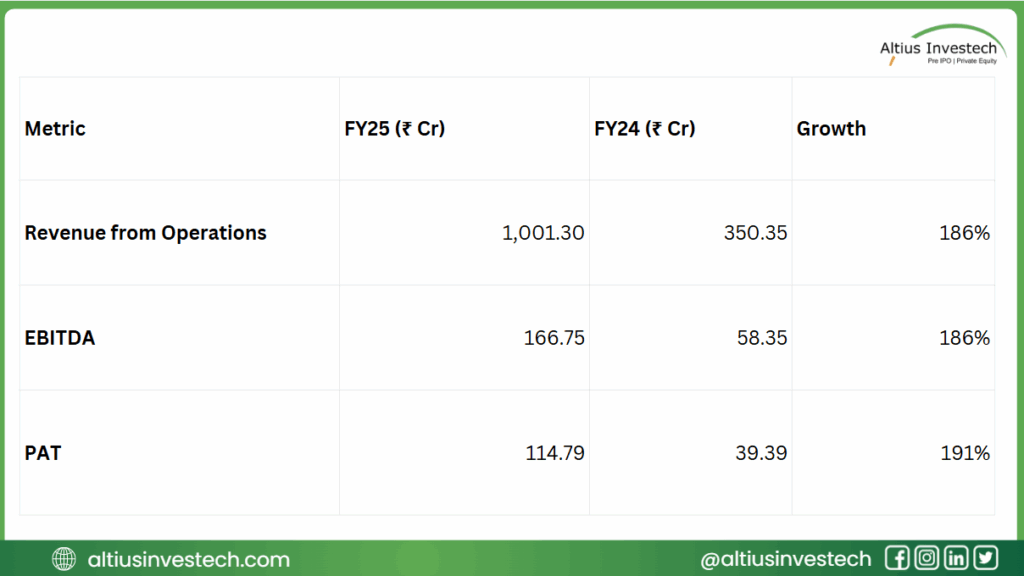Select the 1,001.30 revenue cell

(543, 233)
